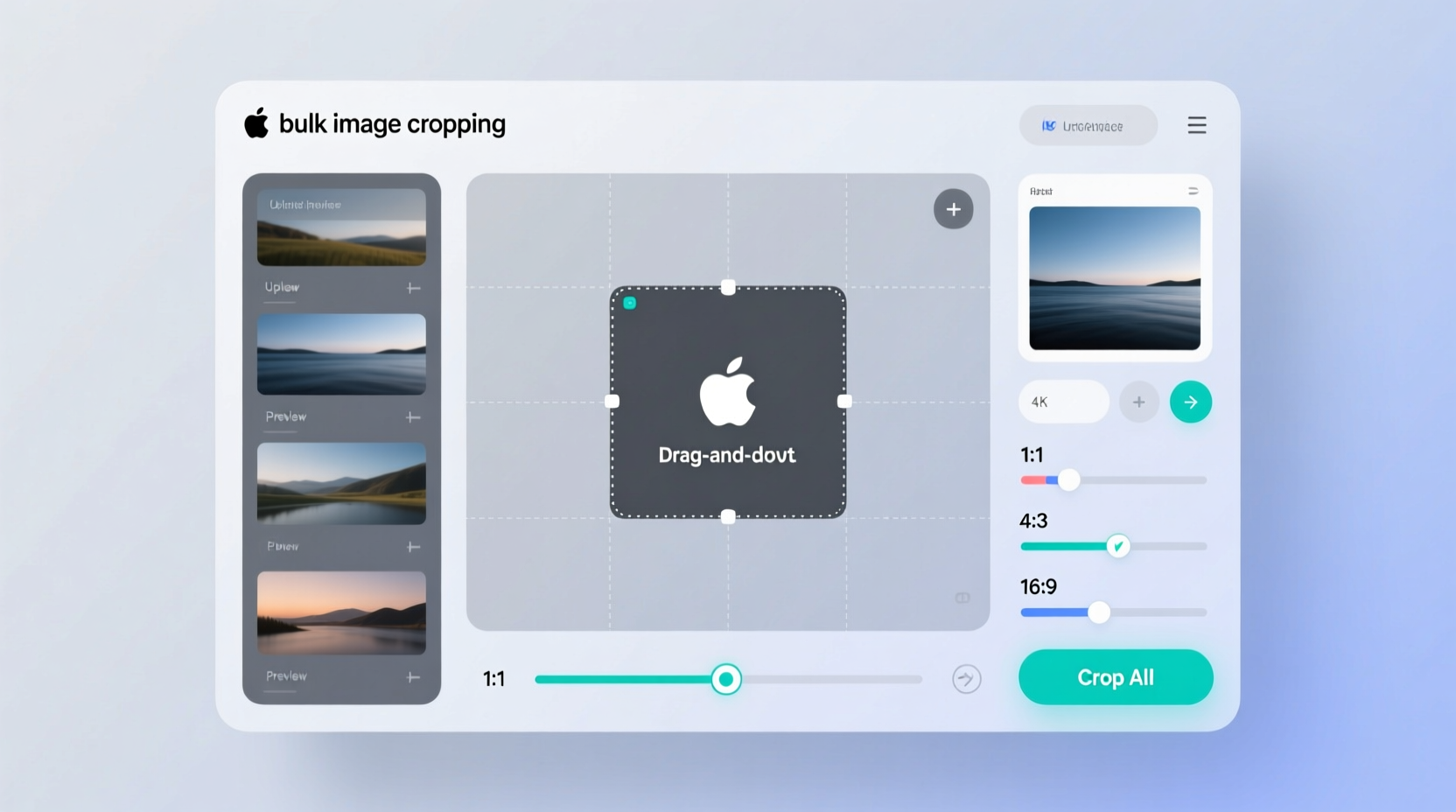The image size is (1456, 812).
Task: Click the 4K resolution field
Action: [1064, 402]
